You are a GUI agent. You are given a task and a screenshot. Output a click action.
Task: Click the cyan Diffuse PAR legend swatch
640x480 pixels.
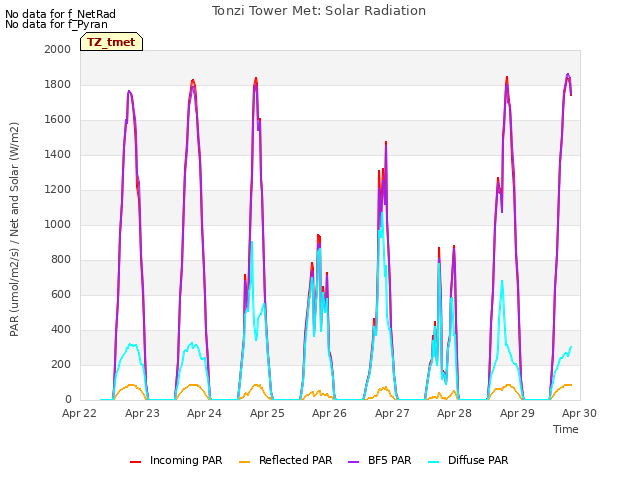point(434,462)
